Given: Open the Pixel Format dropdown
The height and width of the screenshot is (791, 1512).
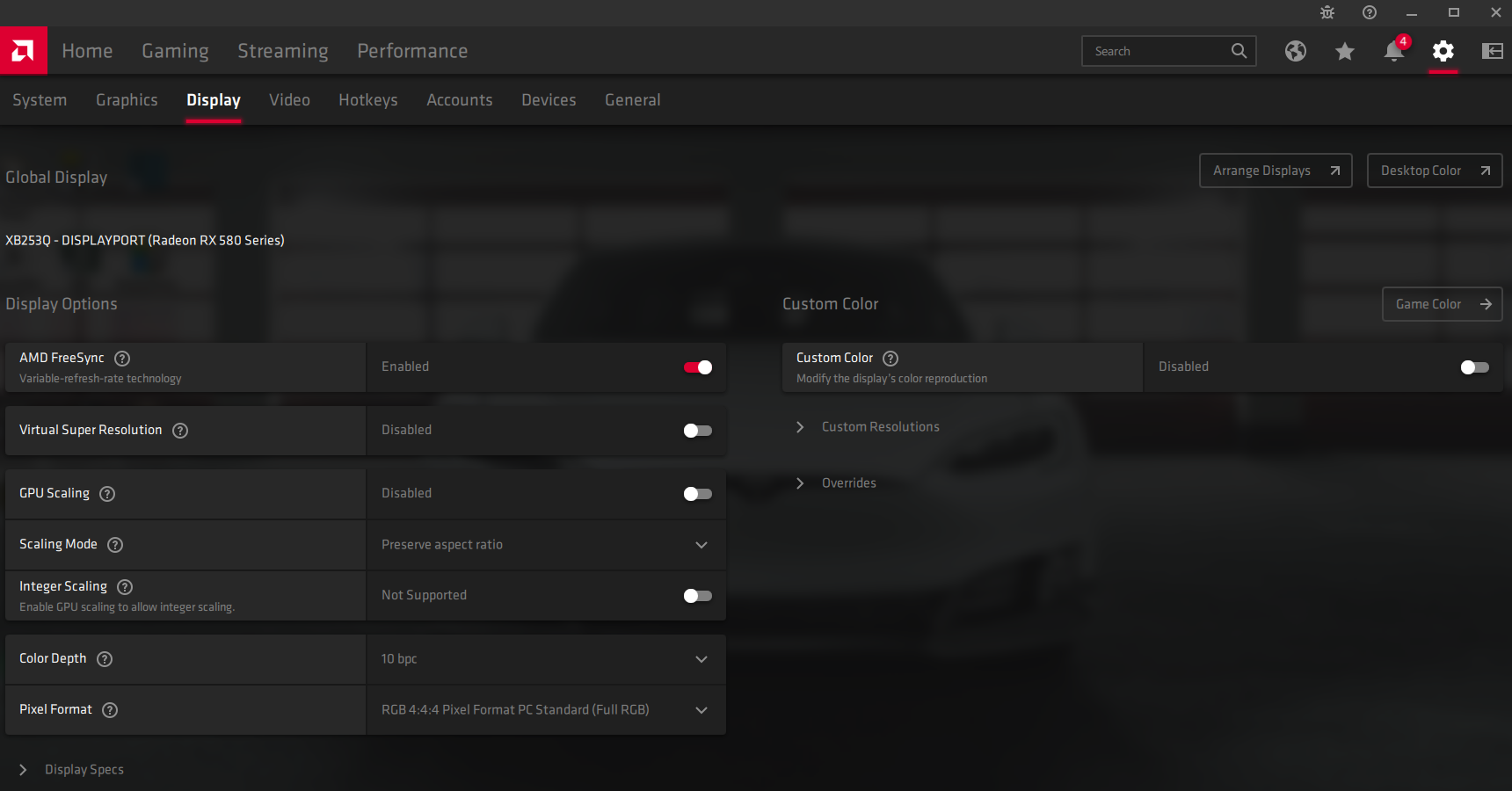Looking at the screenshot, I should click(x=546, y=710).
